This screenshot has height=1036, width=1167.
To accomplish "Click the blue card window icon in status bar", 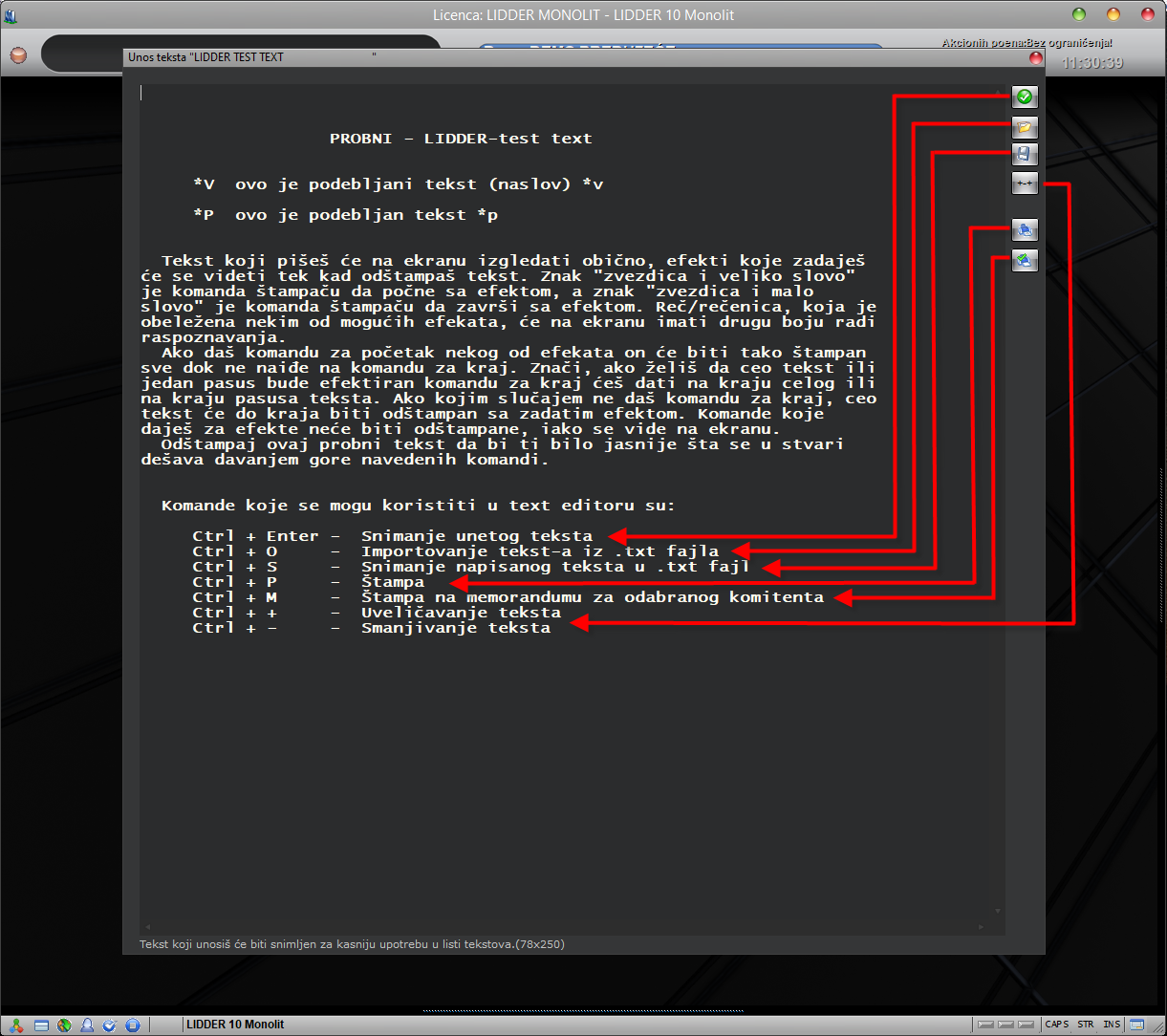I will pyautogui.click(x=41, y=1025).
